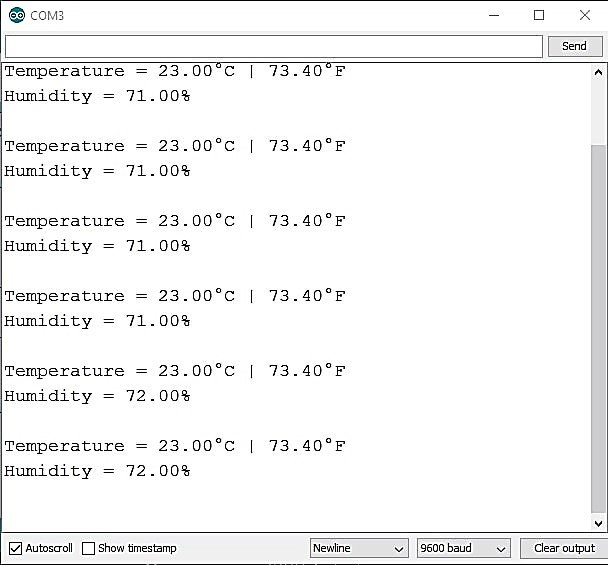
Task: Enable the Show timestamp checkbox
Action: (89, 548)
